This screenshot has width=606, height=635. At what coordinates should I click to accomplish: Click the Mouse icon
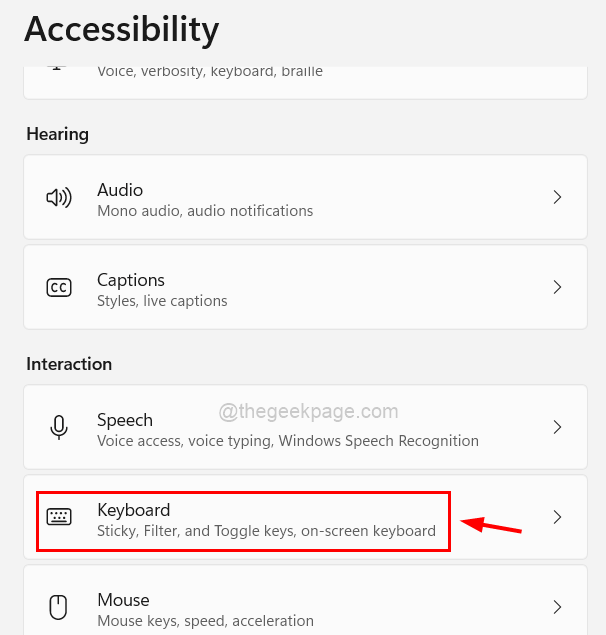[x=59, y=607]
